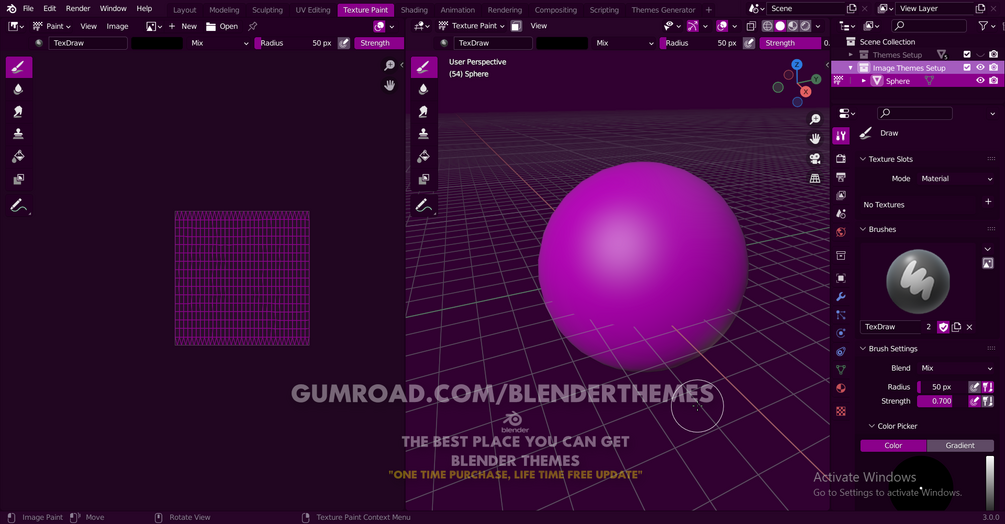The image size is (1005, 524).
Task: Open the Texture Slots Mode Material dropdown
Action: point(956,179)
